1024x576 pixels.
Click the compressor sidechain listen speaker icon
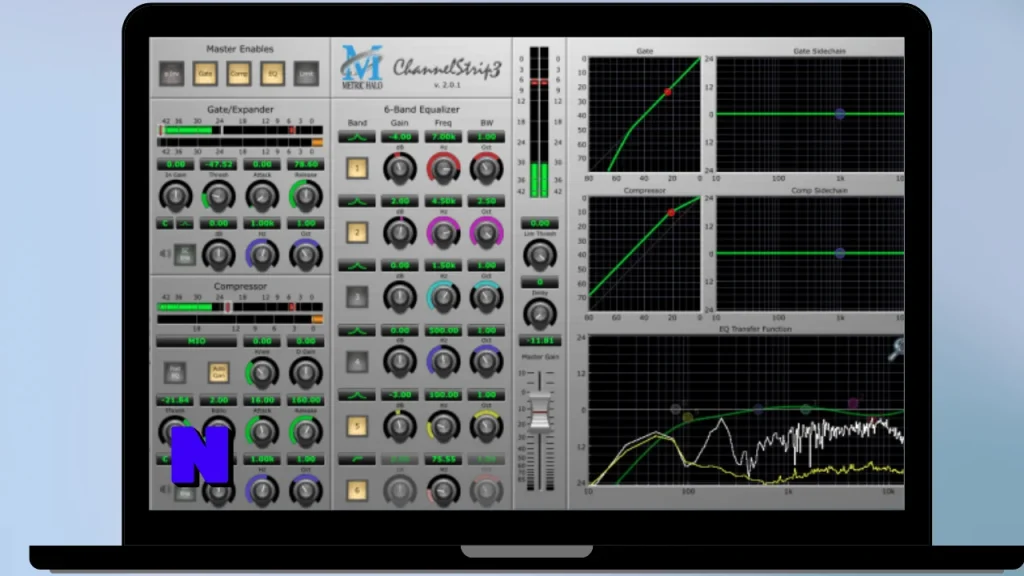pyautogui.click(x=165, y=488)
